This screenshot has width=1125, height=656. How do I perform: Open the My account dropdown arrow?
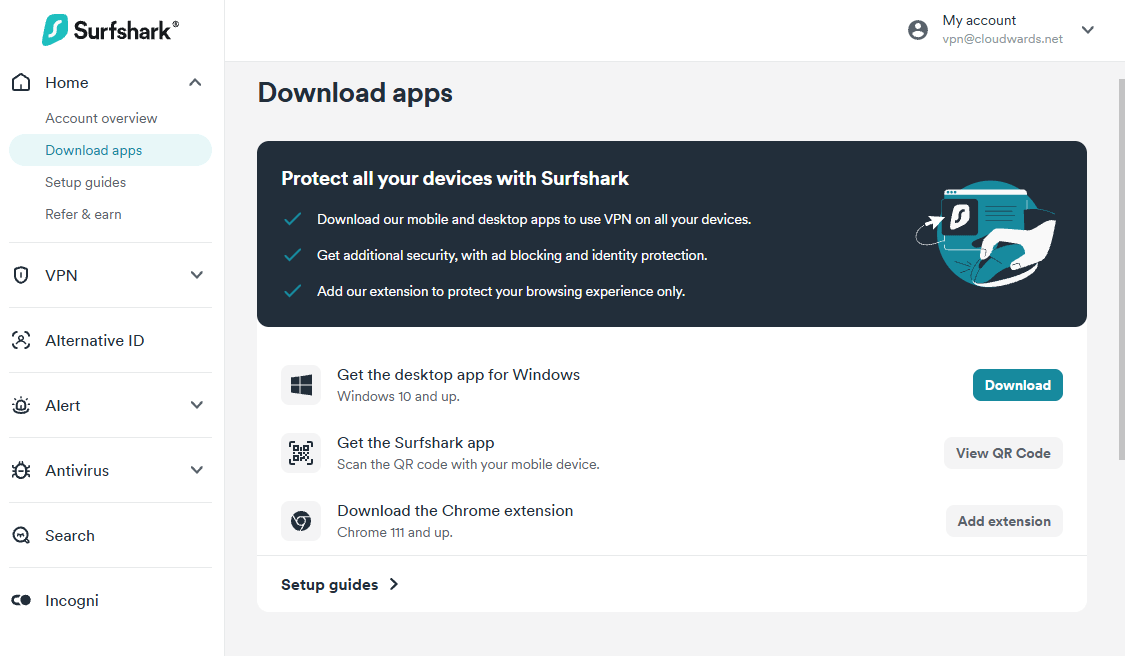[1088, 29]
